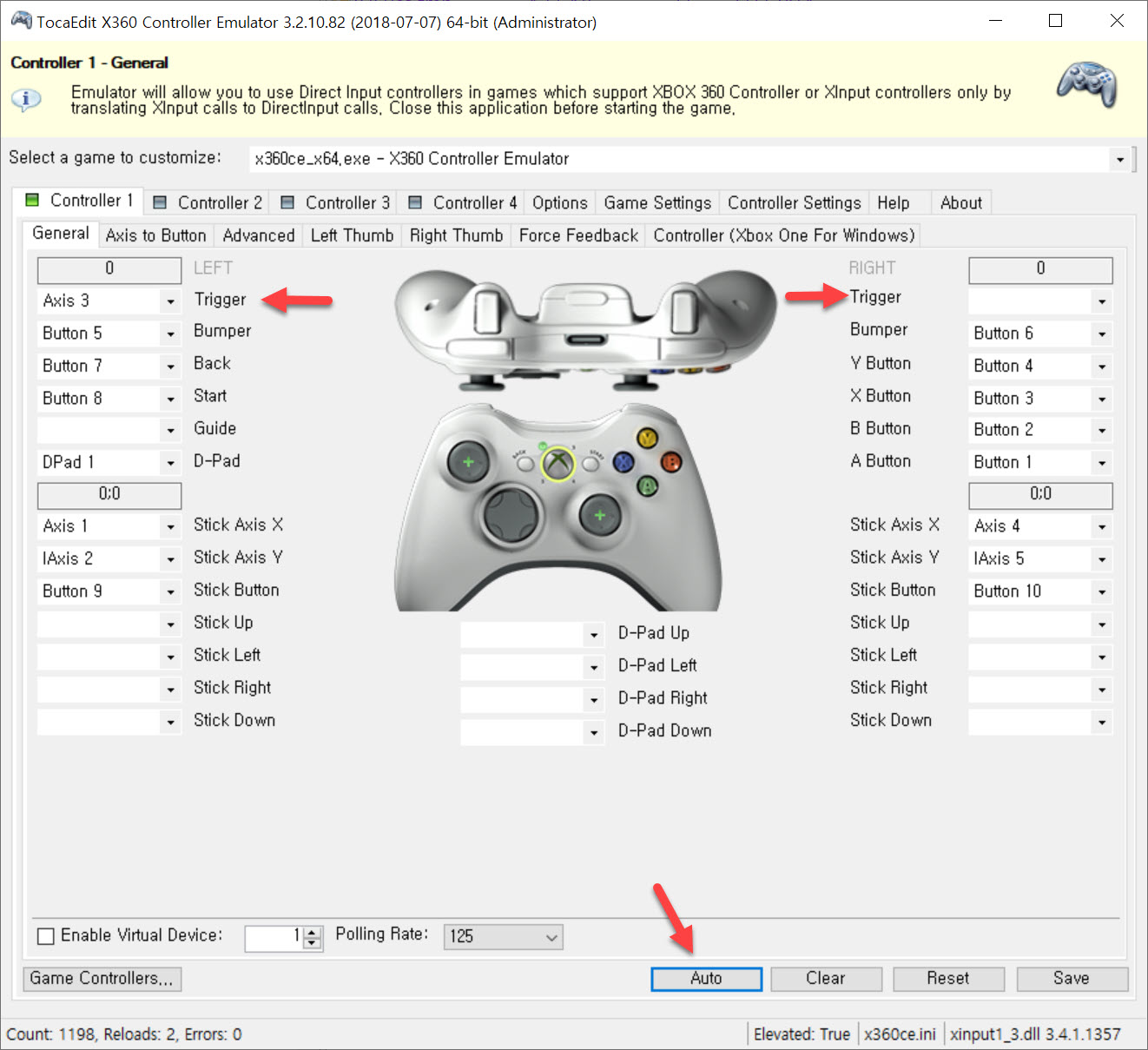Switch to Controller 4 tab
1148x1050 pixels.
point(463,202)
